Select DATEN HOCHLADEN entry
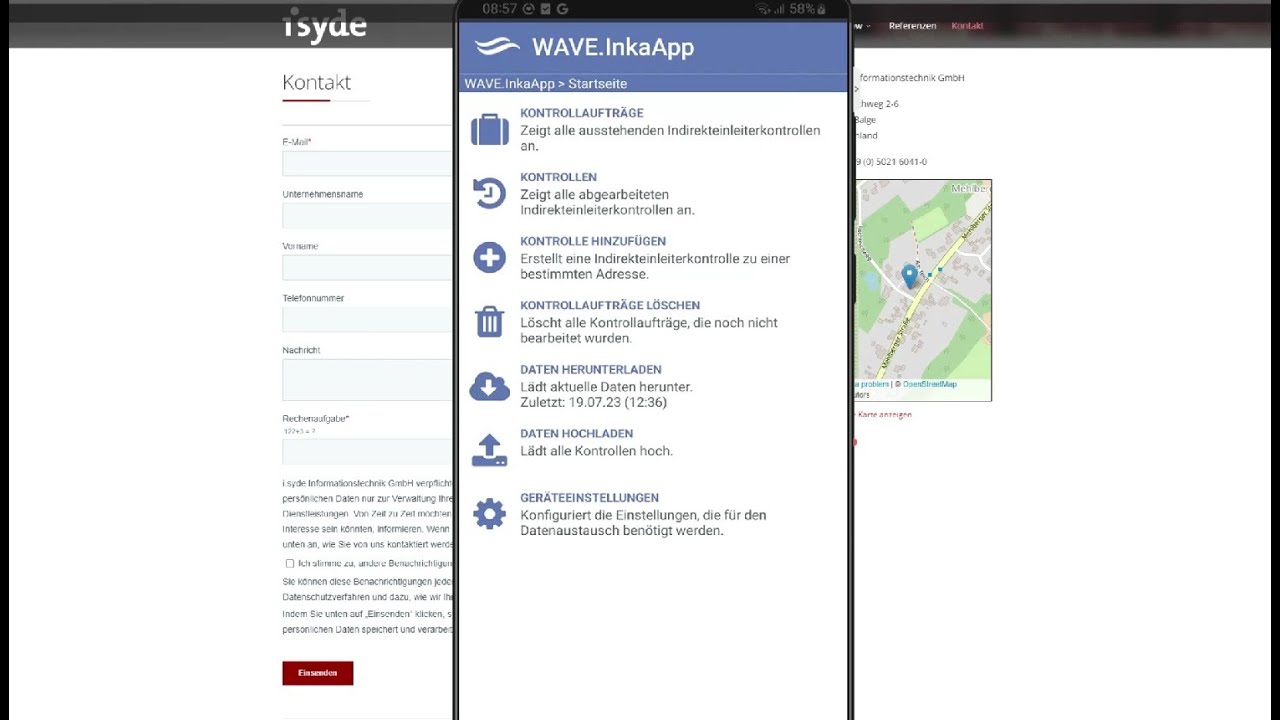This screenshot has width=1280, height=720. click(x=576, y=433)
